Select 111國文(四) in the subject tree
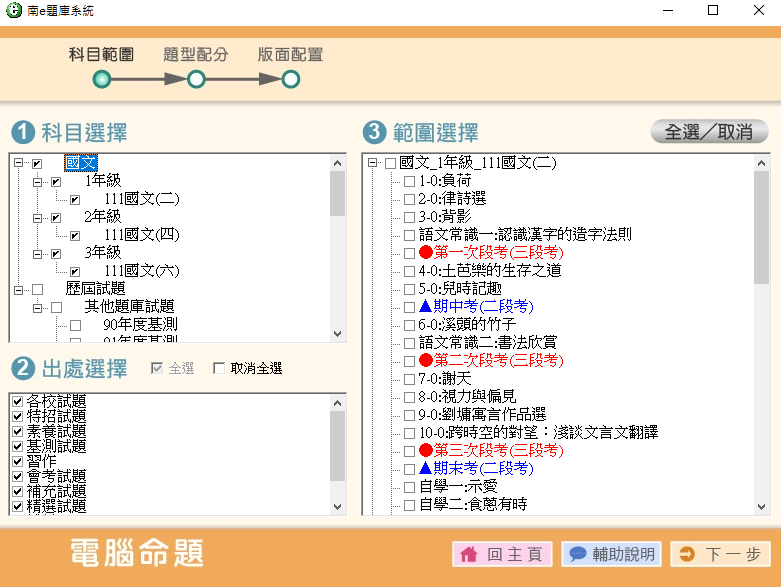This screenshot has width=781, height=587. [x=141, y=235]
